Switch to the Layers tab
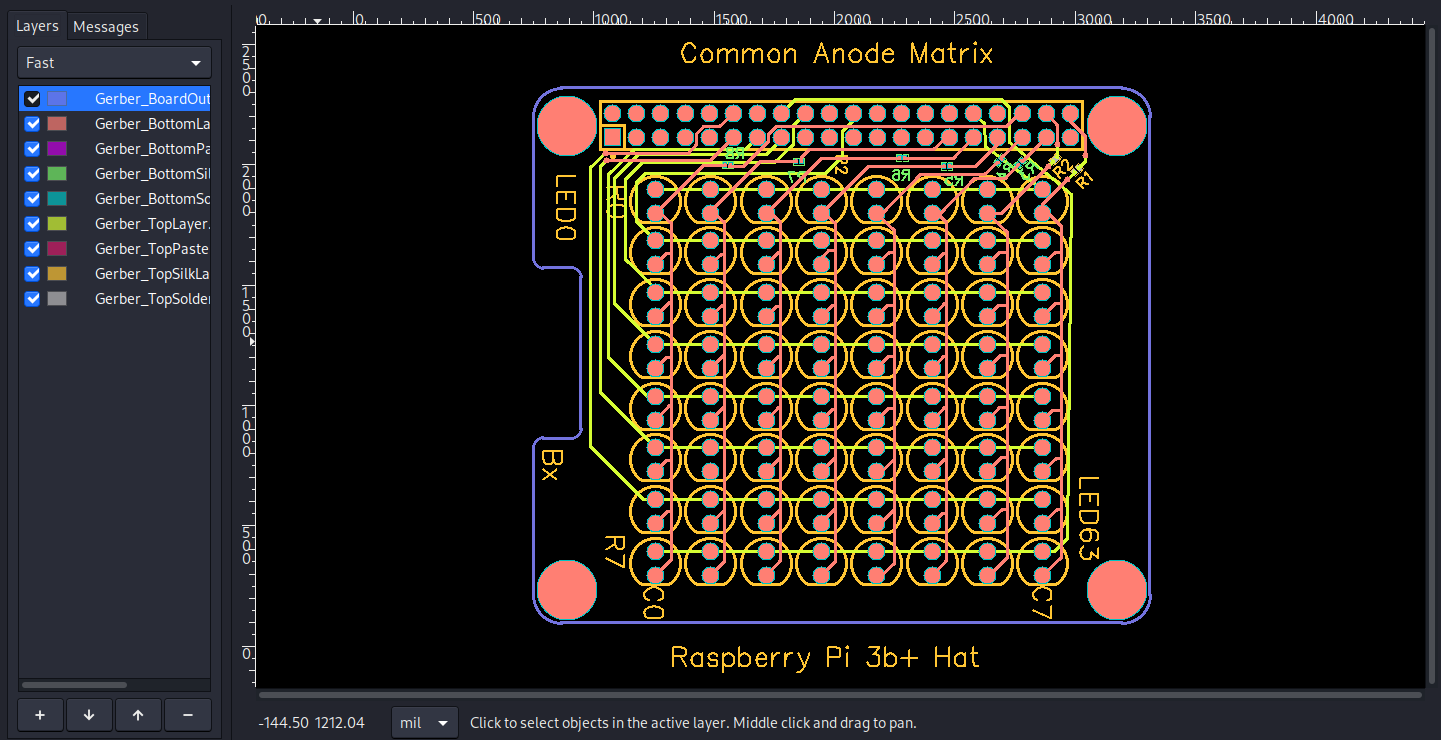Image resolution: width=1441 pixels, height=740 pixels. 37,26
